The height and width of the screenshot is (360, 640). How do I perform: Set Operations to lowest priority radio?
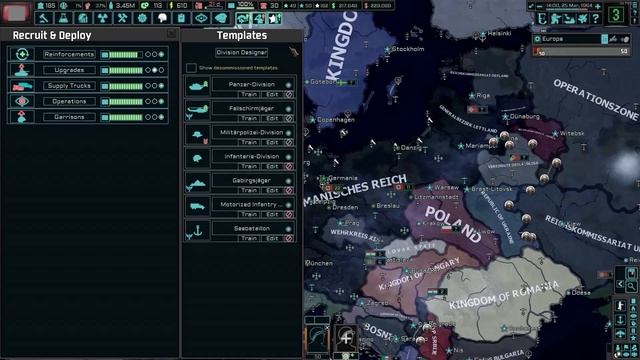click(148, 101)
